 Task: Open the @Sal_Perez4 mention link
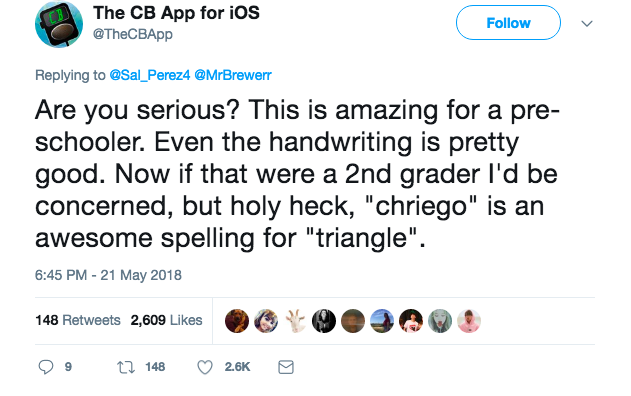[150, 75]
